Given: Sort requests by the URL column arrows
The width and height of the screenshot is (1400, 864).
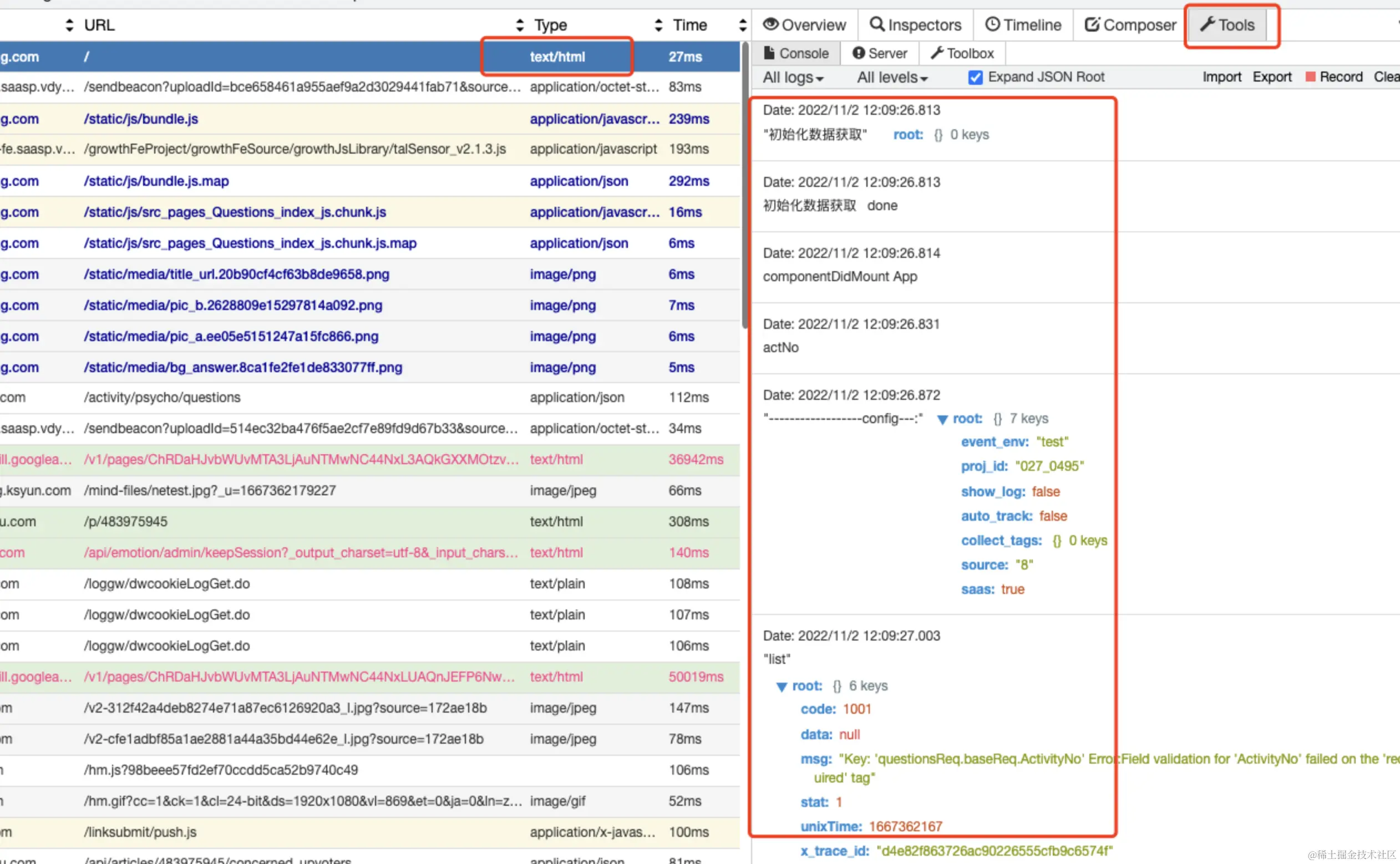Looking at the screenshot, I should click(x=69, y=25).
